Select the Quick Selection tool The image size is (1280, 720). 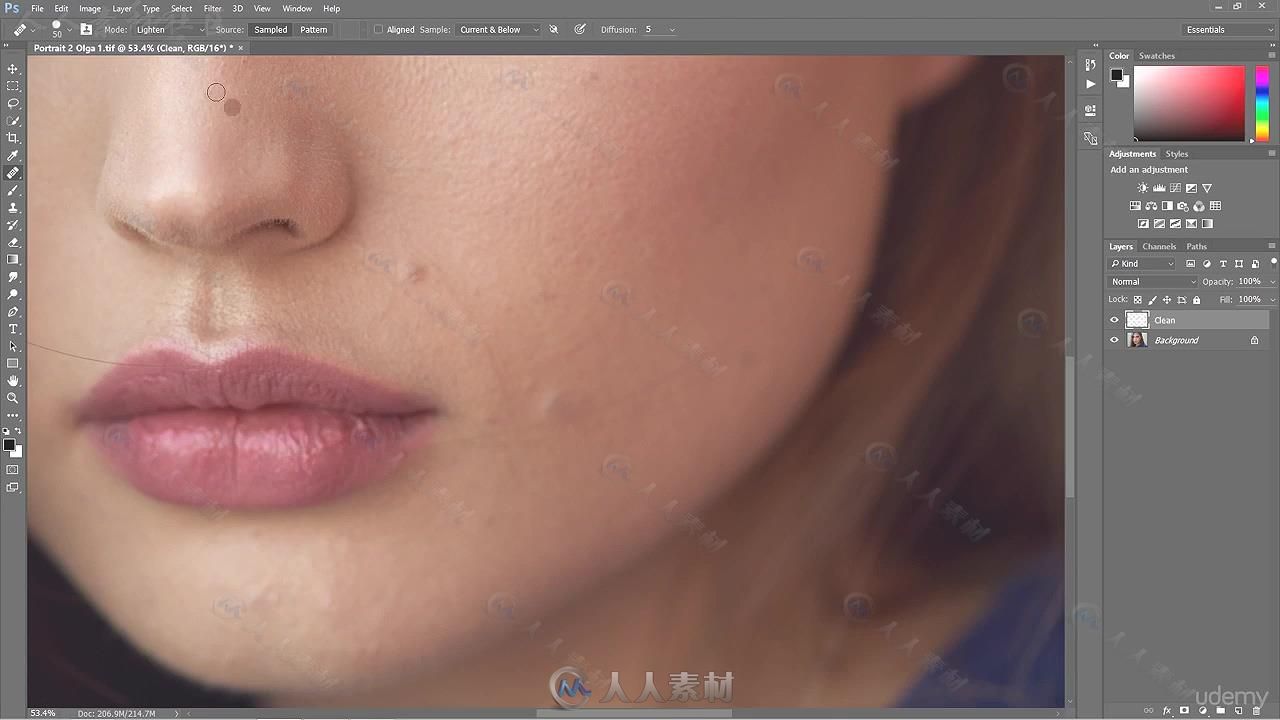point(13,121)
